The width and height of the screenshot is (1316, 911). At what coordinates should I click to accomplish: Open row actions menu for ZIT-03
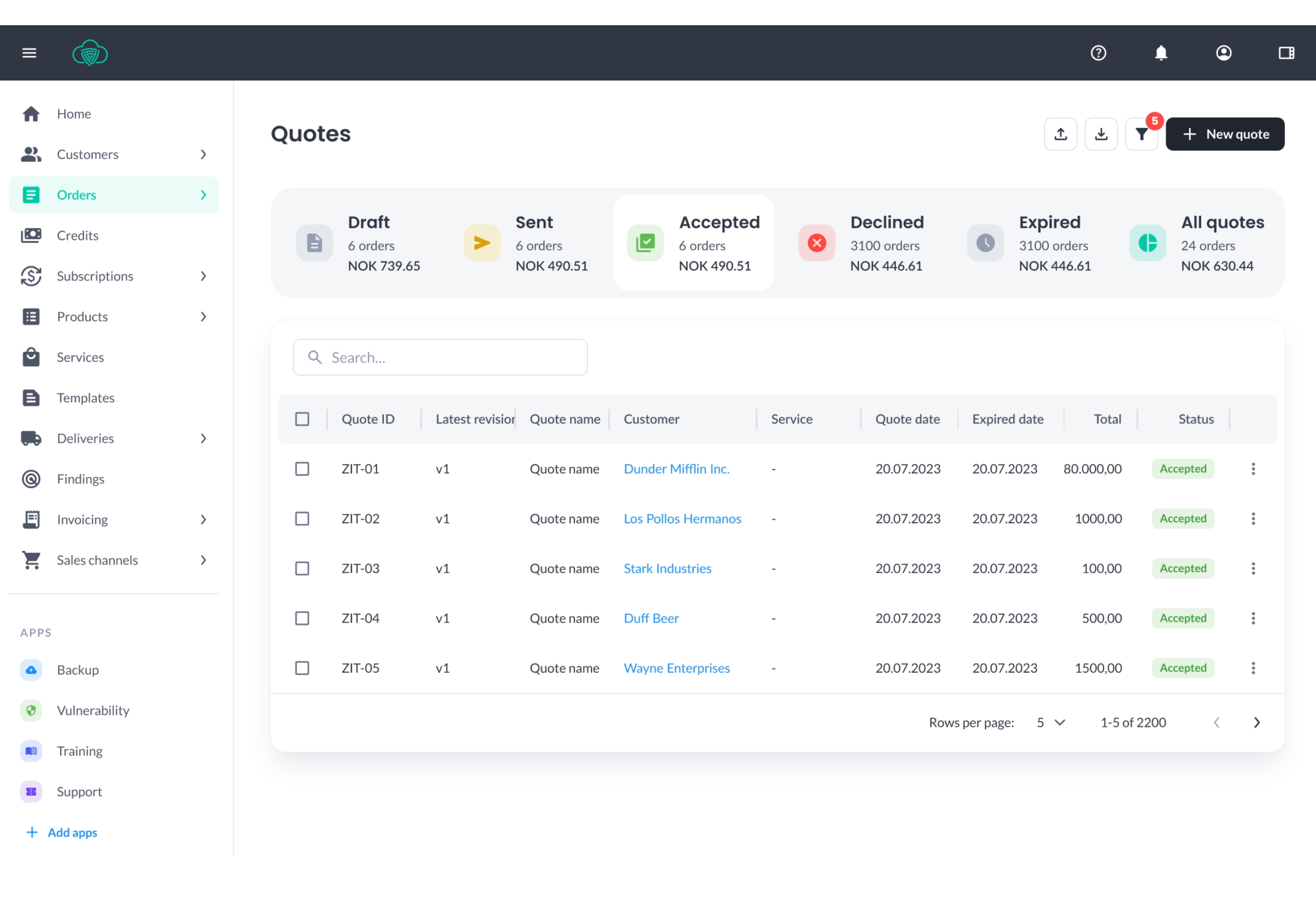click(x=1253, y=569)
